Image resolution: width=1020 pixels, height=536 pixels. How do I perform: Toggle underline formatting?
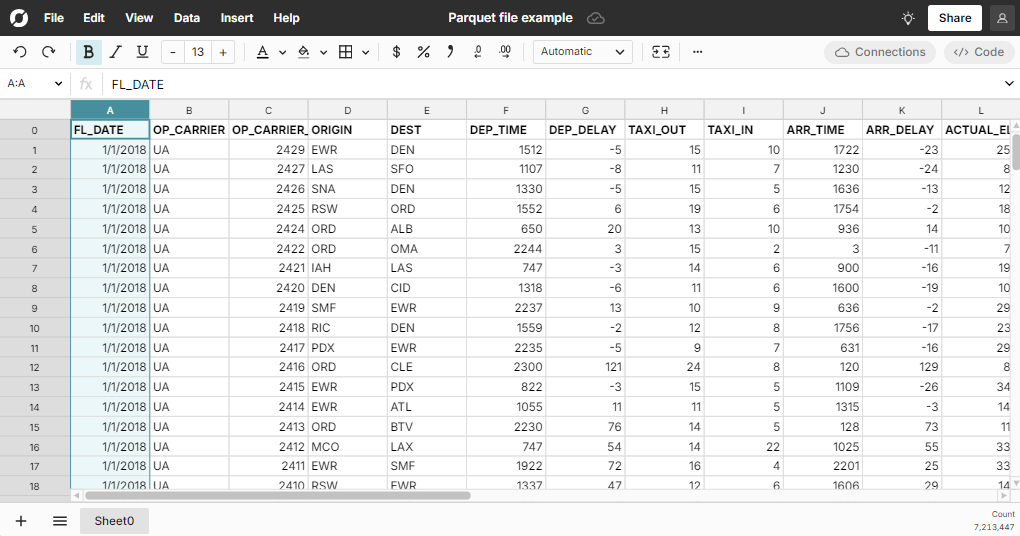(x=142, y=52)
